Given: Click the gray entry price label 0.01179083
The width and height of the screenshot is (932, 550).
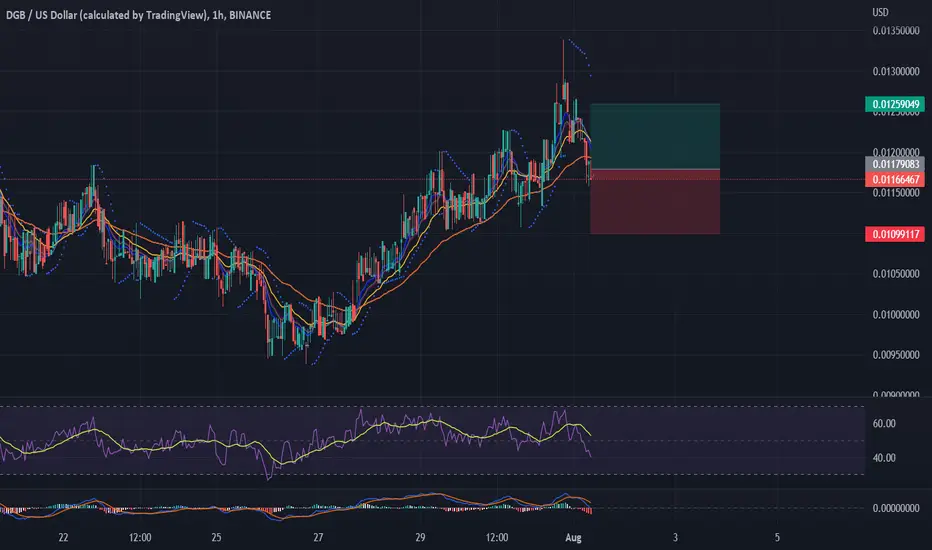Looking at the screenshot, I should coord(895,164).
